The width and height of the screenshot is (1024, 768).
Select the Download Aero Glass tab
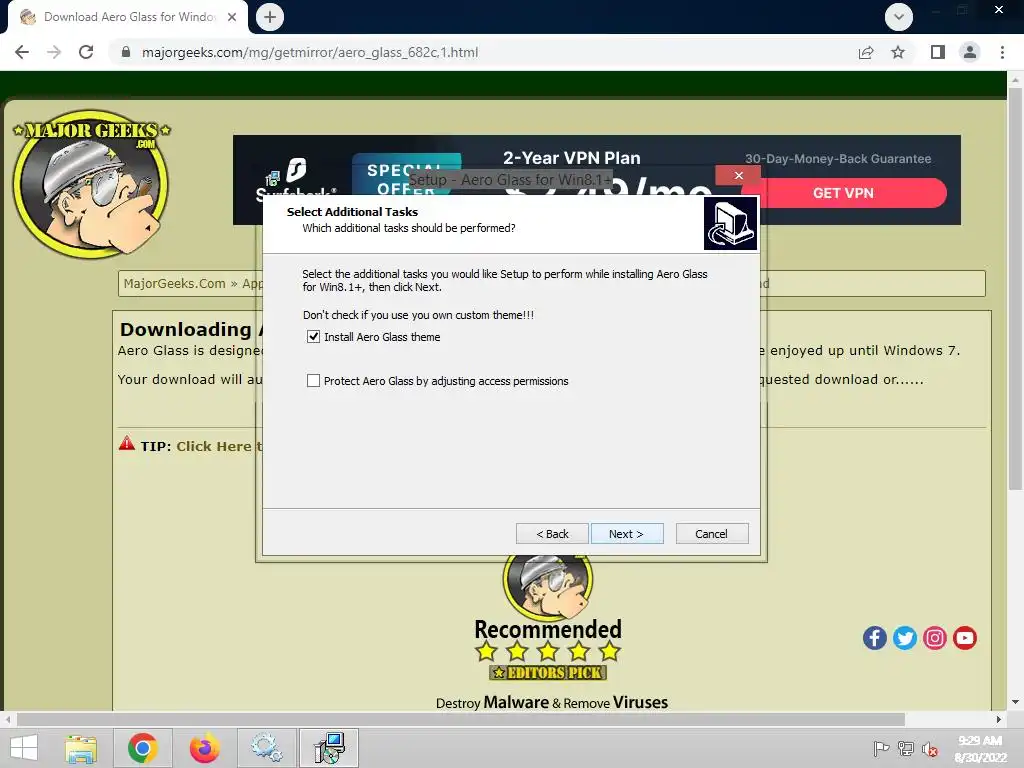pyautogui.click(x=128, y=17)
